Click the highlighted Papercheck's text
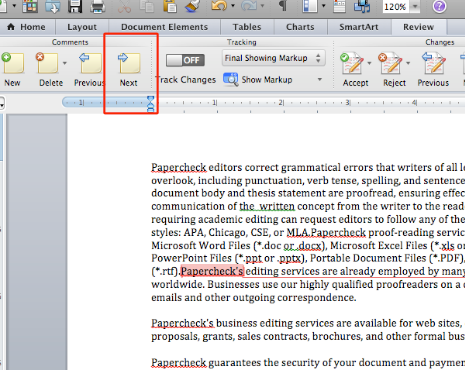The image size is (465, 370). pos(212,271)
